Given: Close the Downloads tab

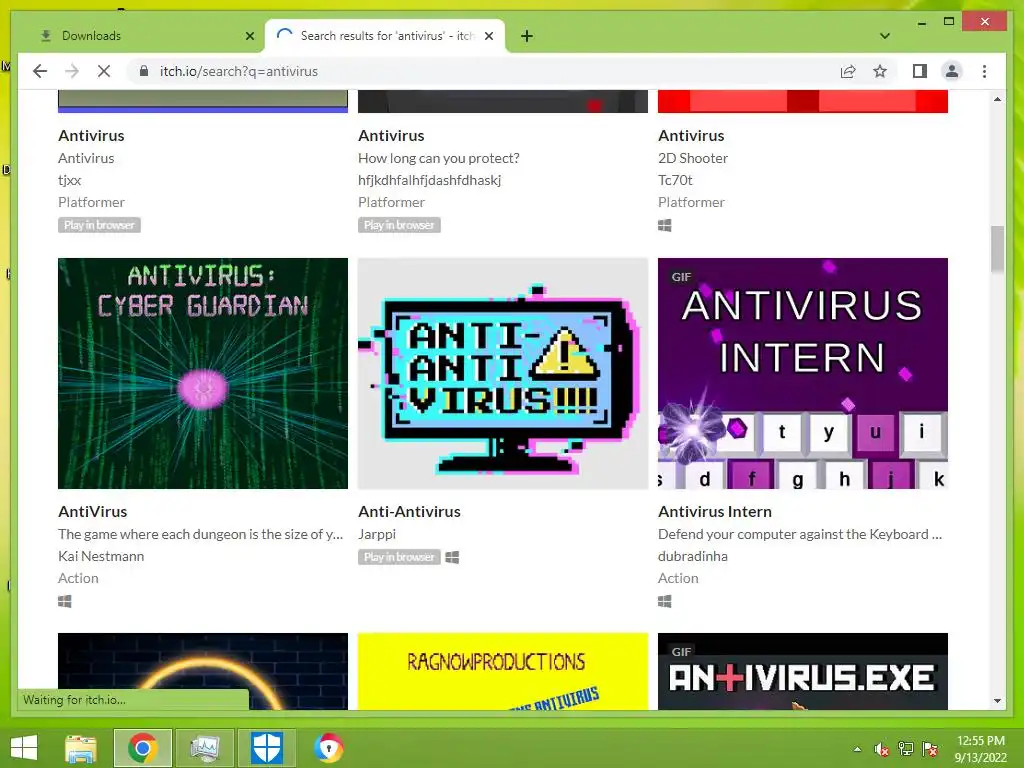Looking at the screenshot, I should [249, 36].
